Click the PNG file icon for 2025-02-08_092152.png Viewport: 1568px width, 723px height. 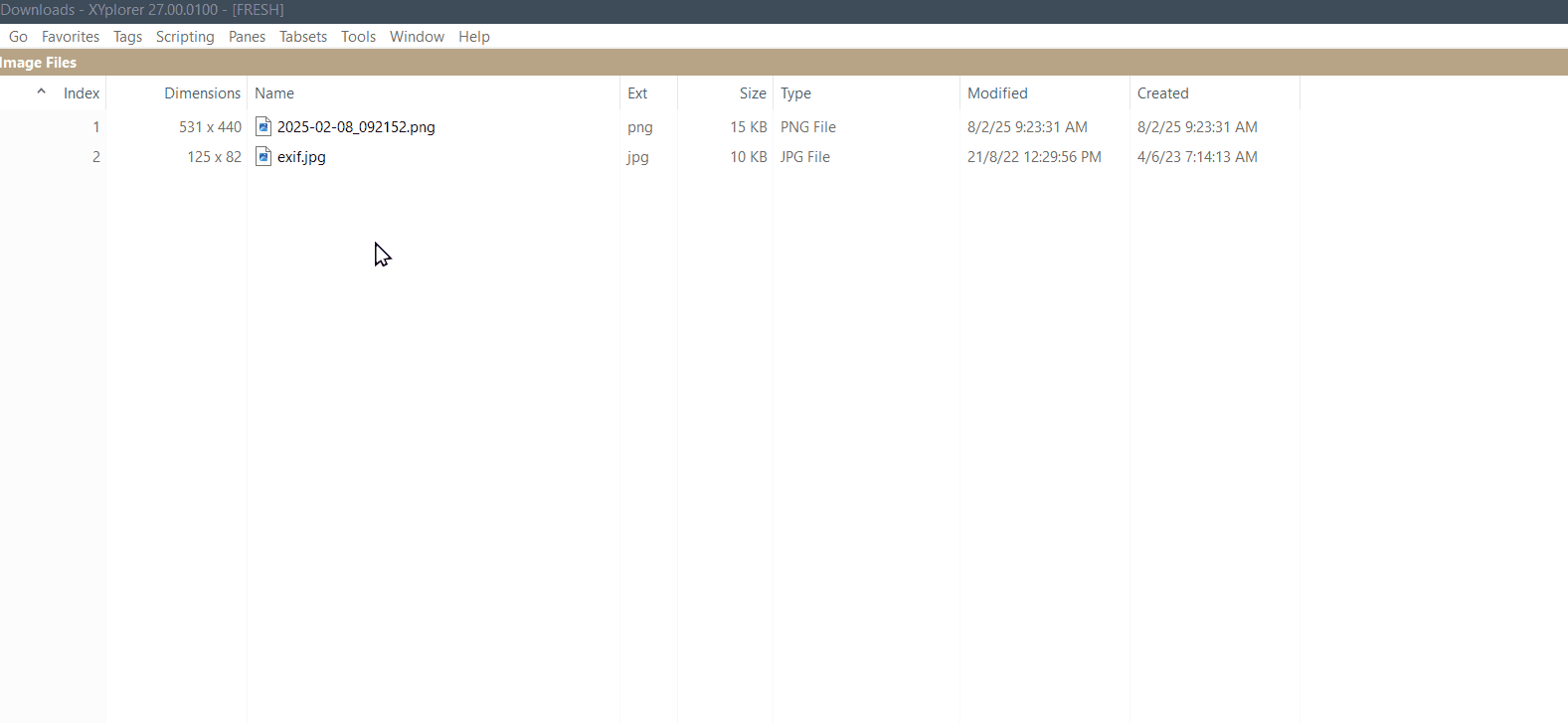pyautogui.click(x=263, y=126)
